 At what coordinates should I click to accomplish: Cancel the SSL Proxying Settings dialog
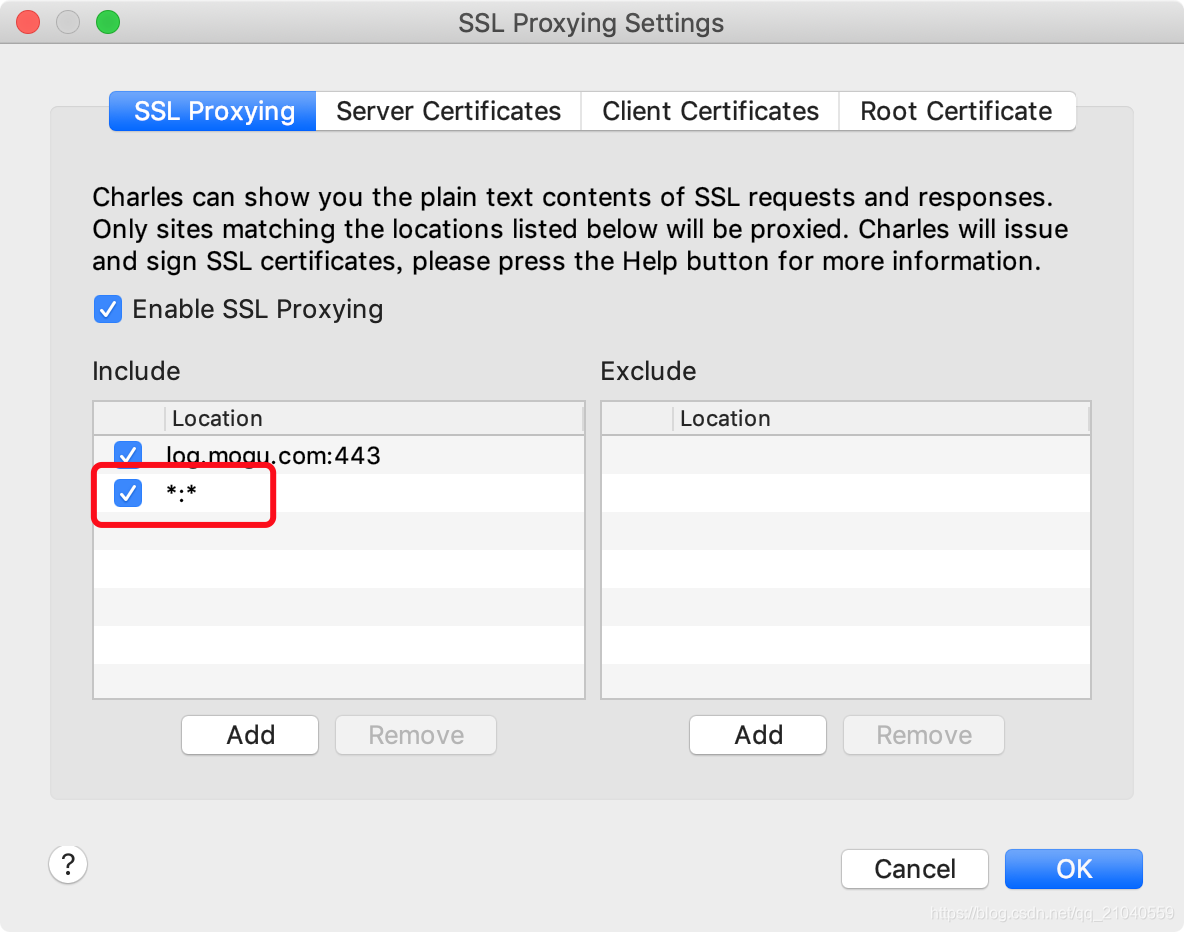pos(915,869)
